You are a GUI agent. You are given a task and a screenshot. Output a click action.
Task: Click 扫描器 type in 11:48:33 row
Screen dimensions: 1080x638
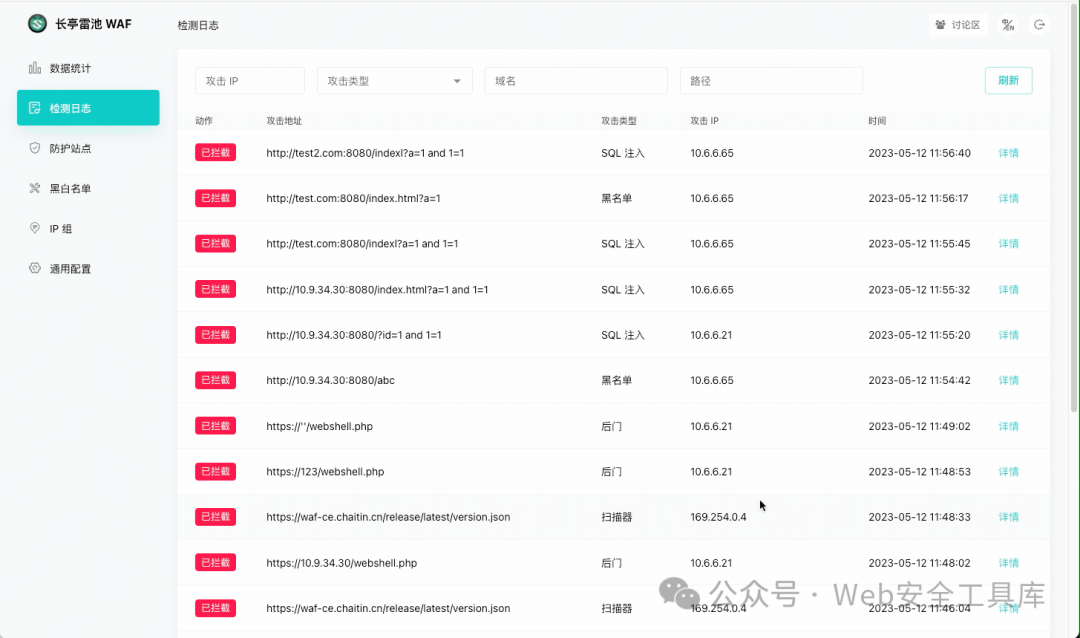click(x=616, y=517)
